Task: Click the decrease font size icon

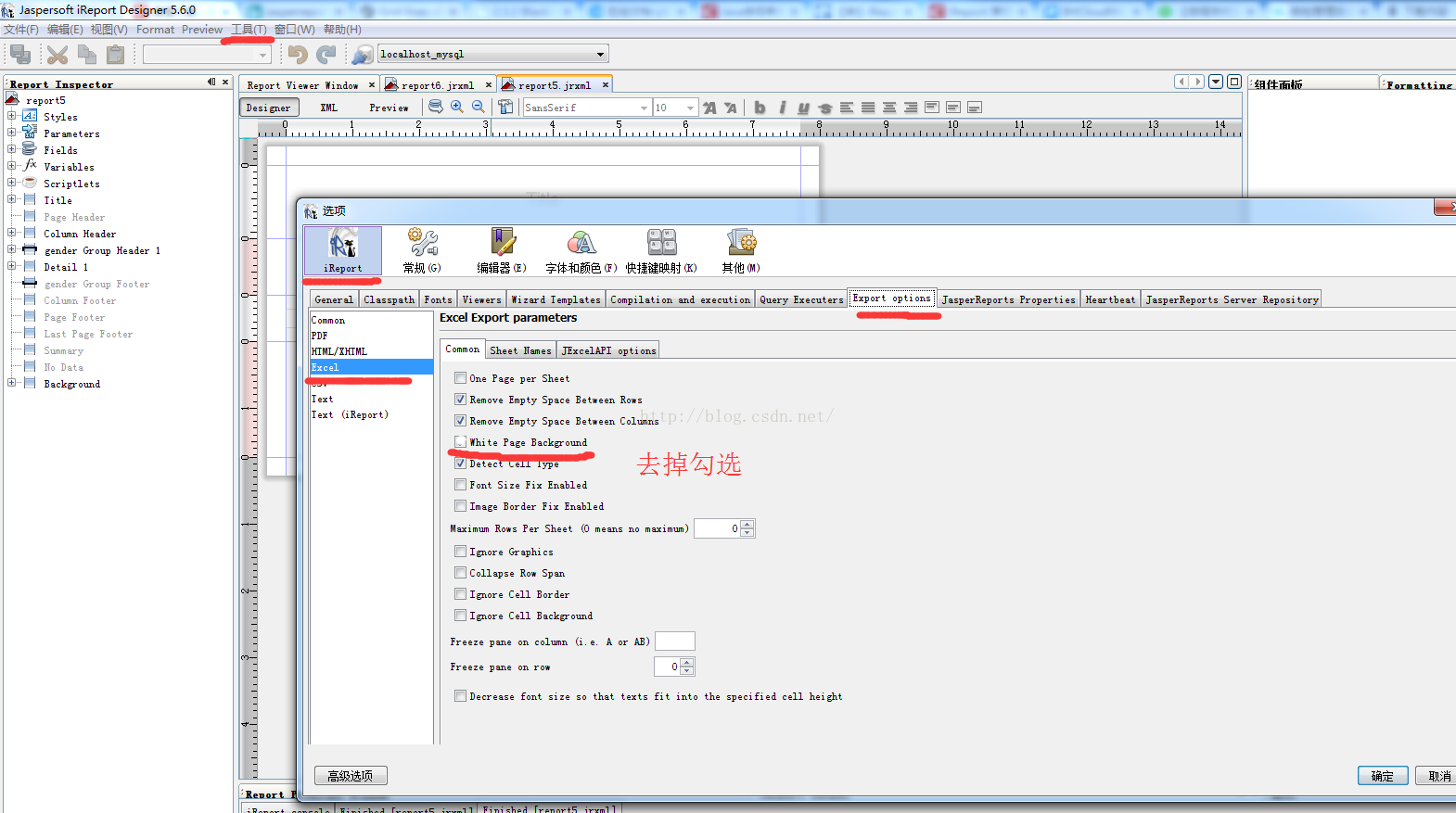Action: 731,108
